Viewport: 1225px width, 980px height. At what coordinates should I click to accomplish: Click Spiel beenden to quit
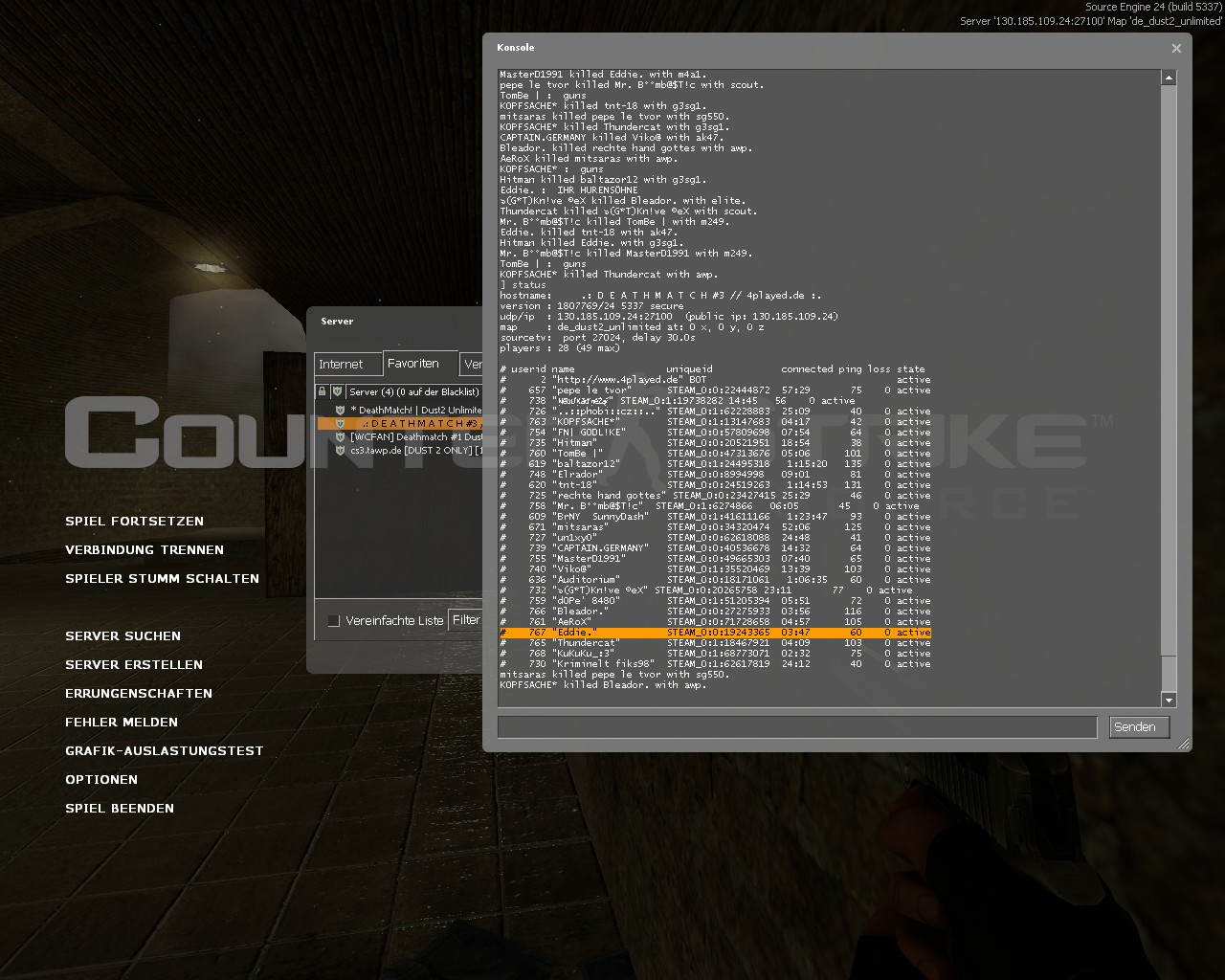pos(120,809)
